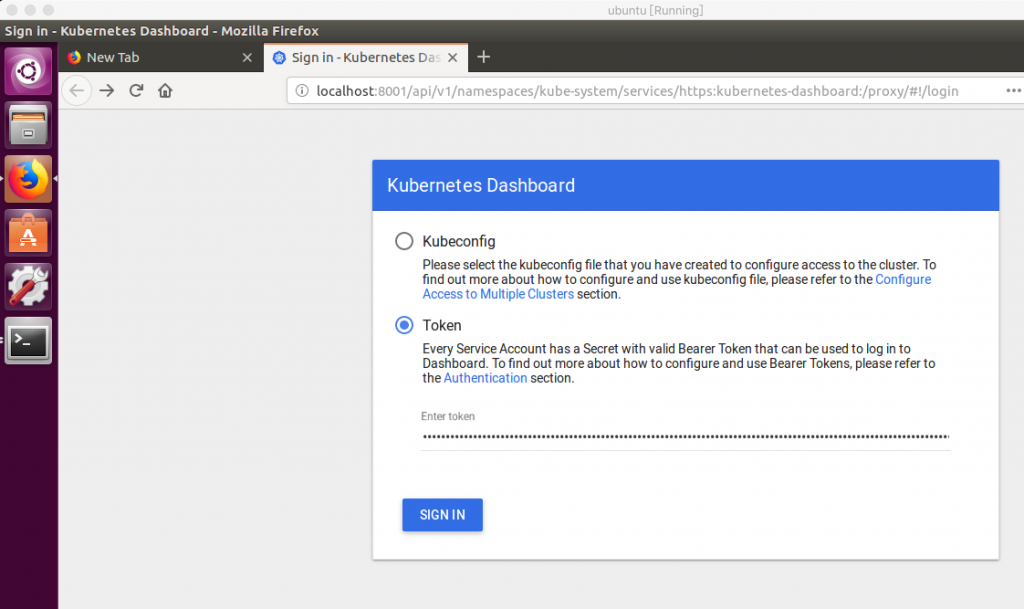
Task: Click the Kubernetes Dashboard header title
Action: click(481, 185)
